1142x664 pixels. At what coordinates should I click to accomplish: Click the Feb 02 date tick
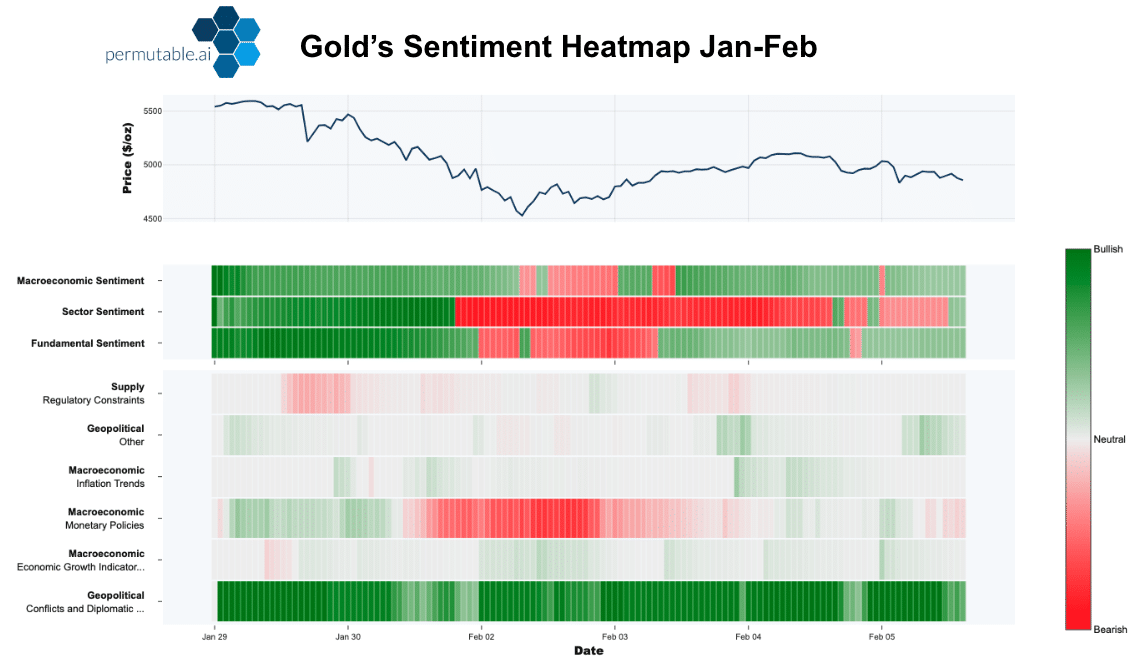481,636
